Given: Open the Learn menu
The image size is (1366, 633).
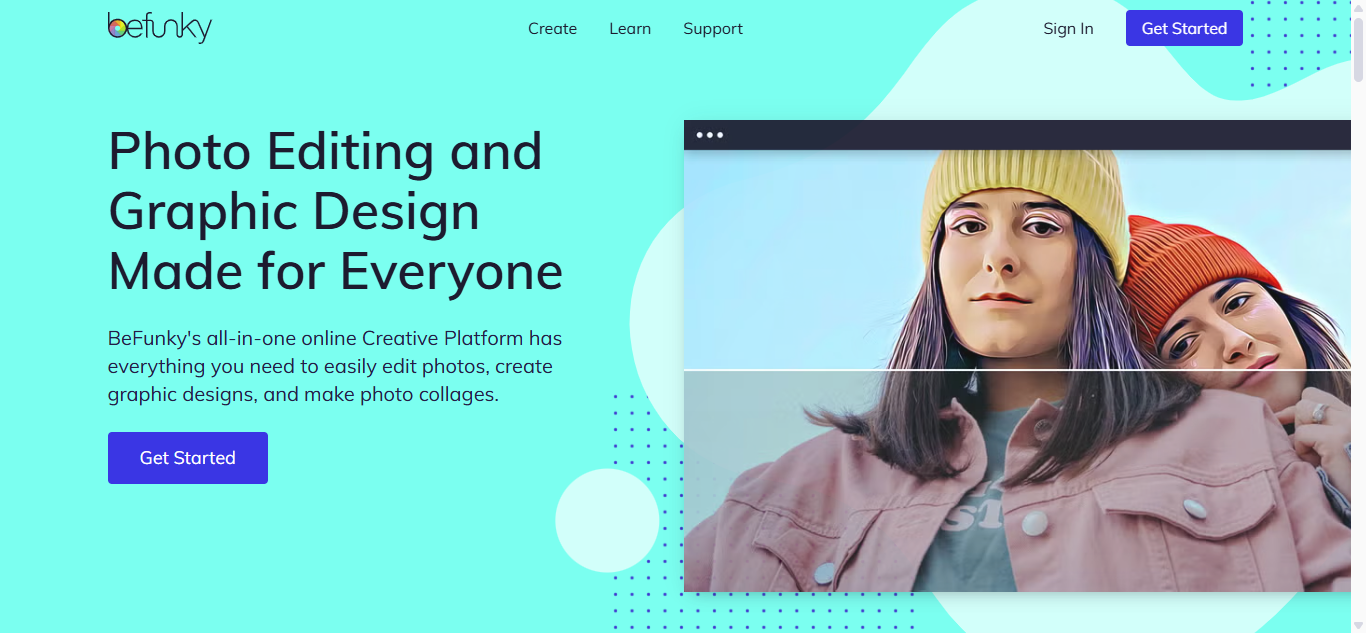Looking at the screenshot, I should click(630, 28).
